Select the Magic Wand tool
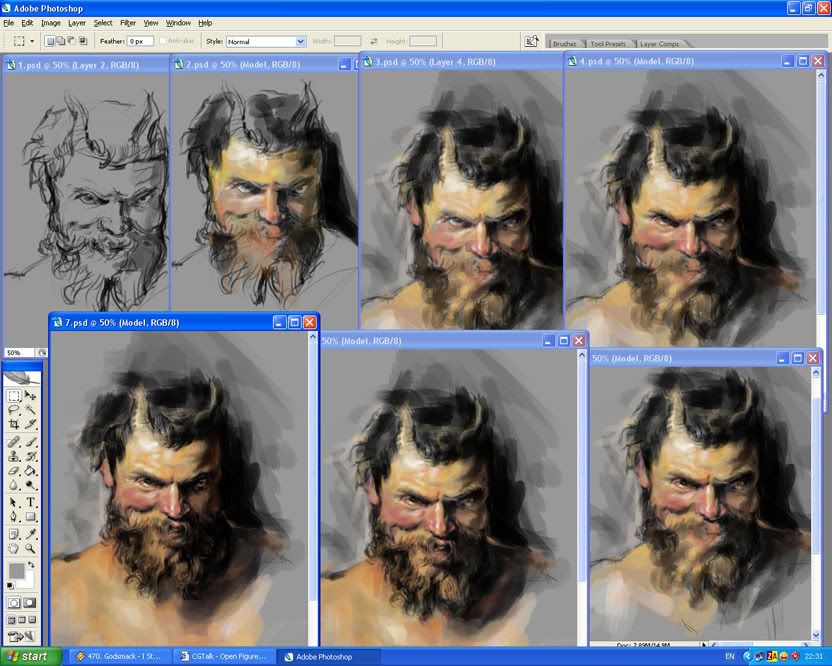 tap(31, 410)
